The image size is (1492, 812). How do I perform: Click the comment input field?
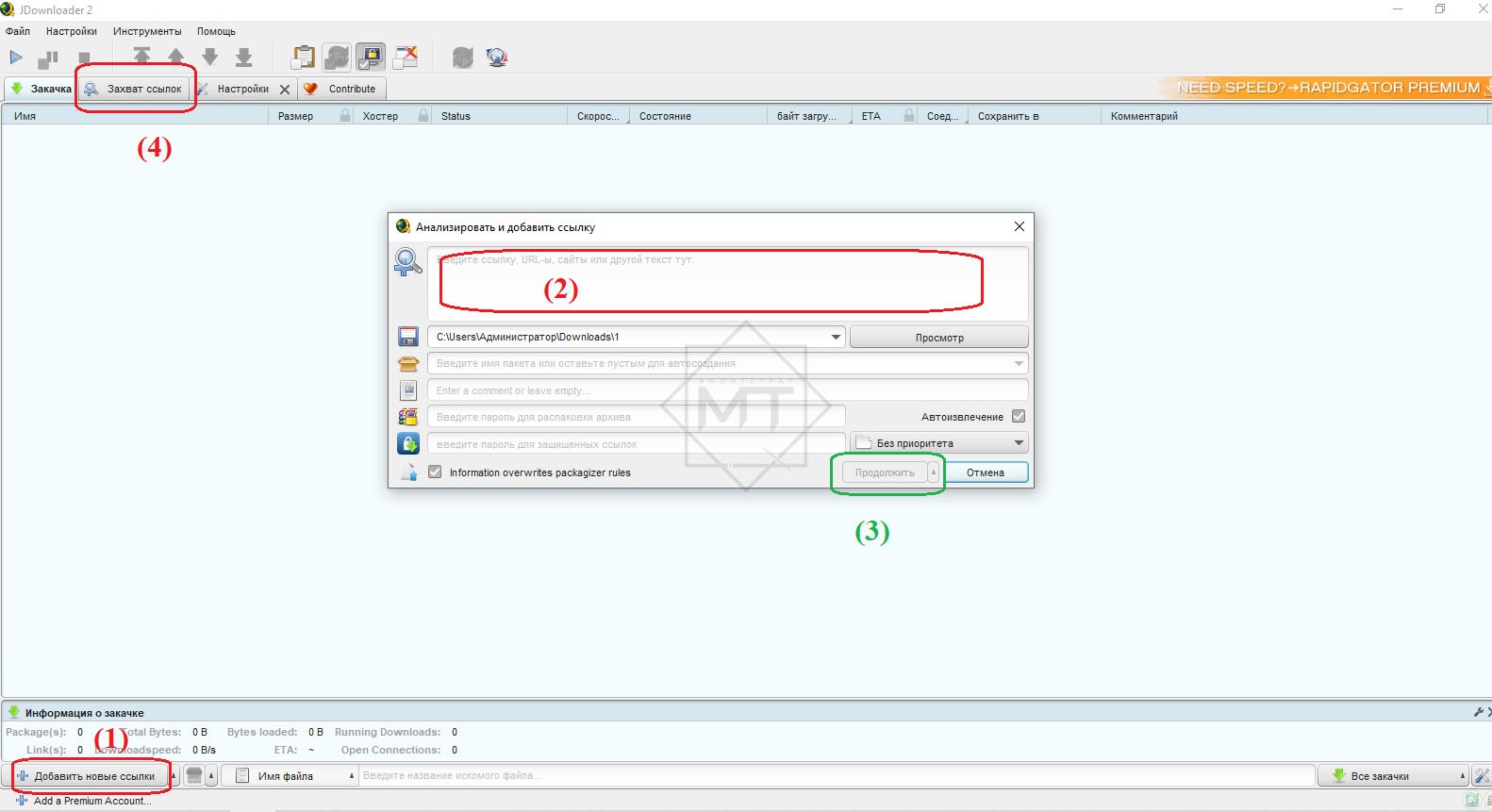[x=727, y=390]
